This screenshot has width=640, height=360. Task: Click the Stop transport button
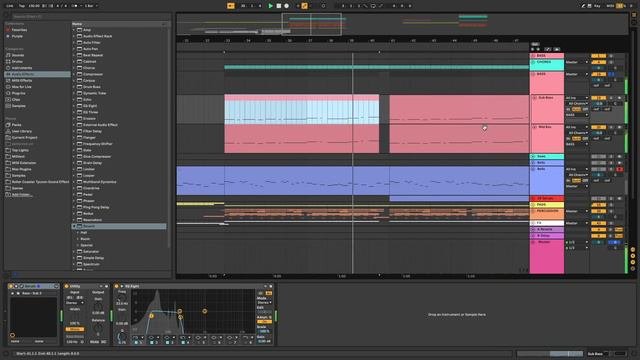point(278,6)
